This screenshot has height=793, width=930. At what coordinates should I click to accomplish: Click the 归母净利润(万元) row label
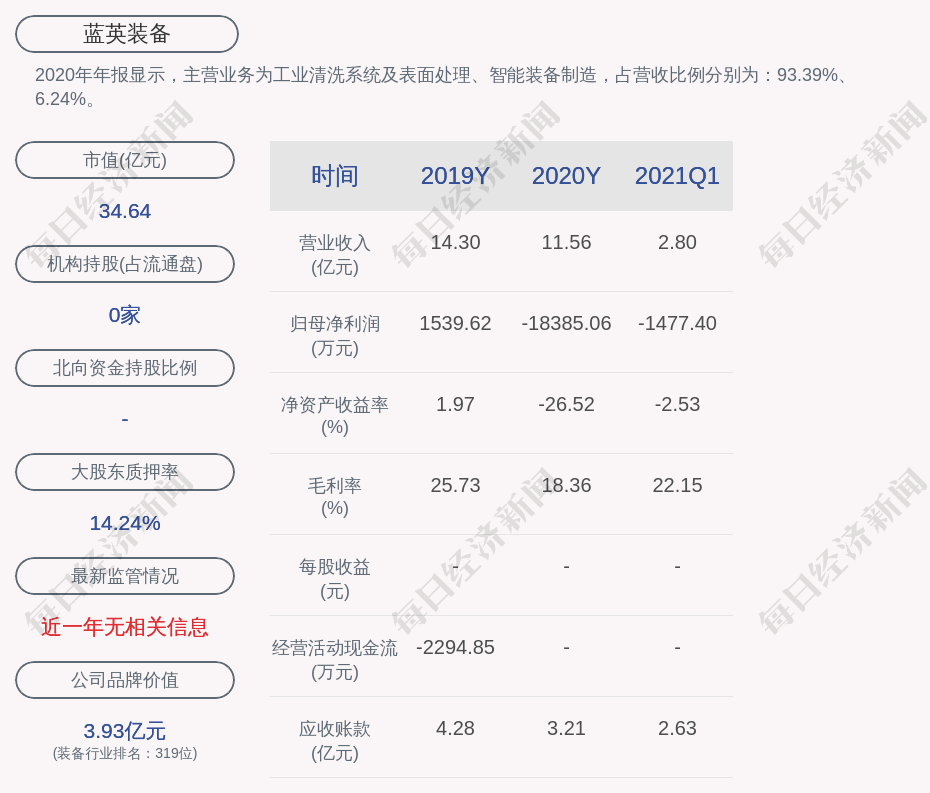point(335,336)
